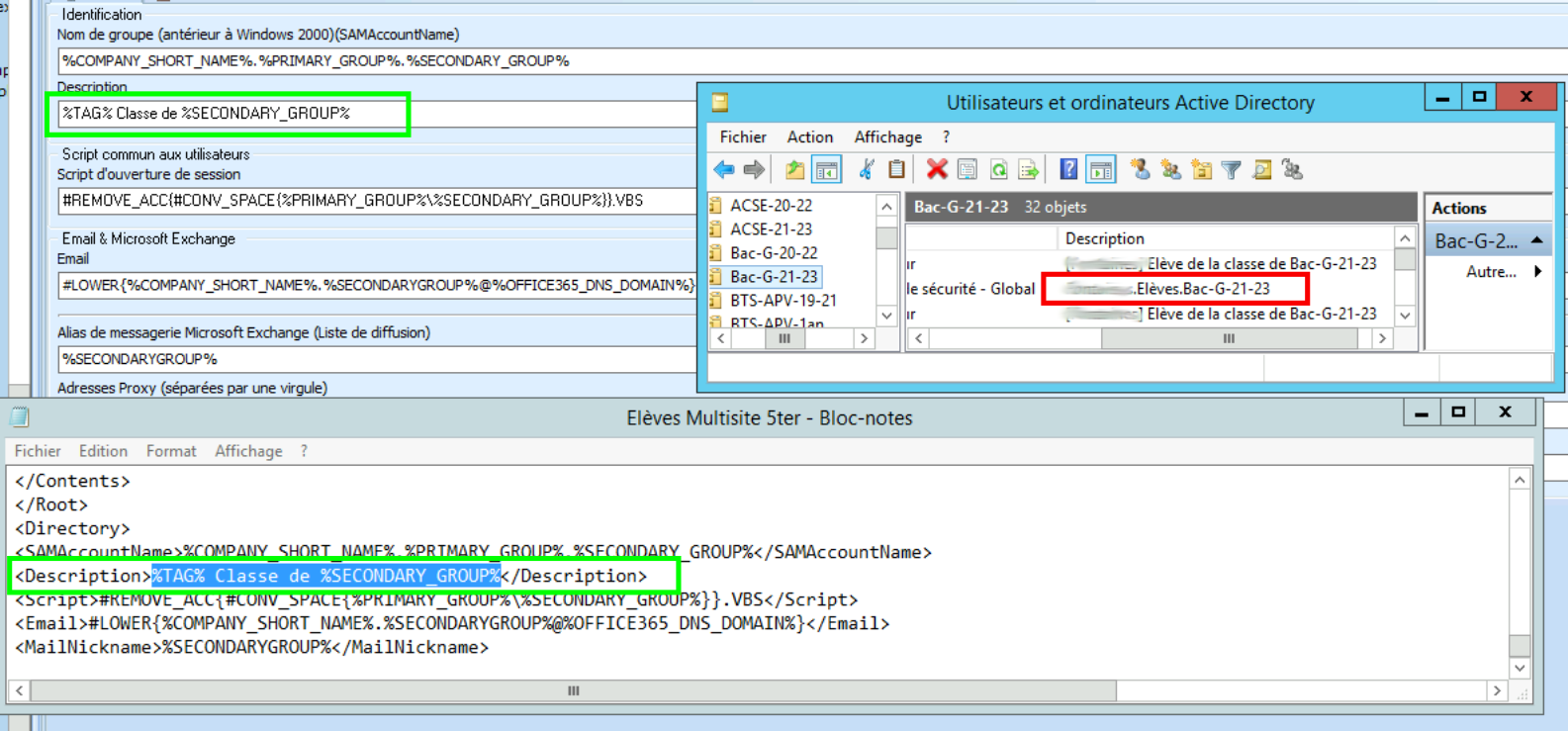Click the Email field containing #LOWER
1568x731 pixels.
coord(376,286)
